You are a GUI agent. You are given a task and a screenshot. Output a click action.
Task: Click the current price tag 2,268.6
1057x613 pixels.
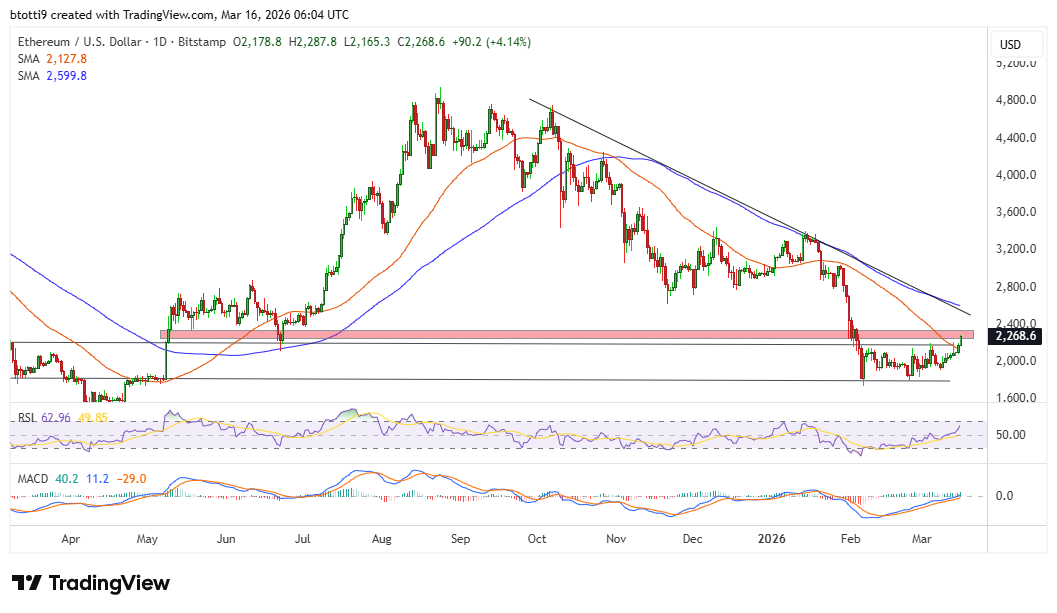(1014, 337)
